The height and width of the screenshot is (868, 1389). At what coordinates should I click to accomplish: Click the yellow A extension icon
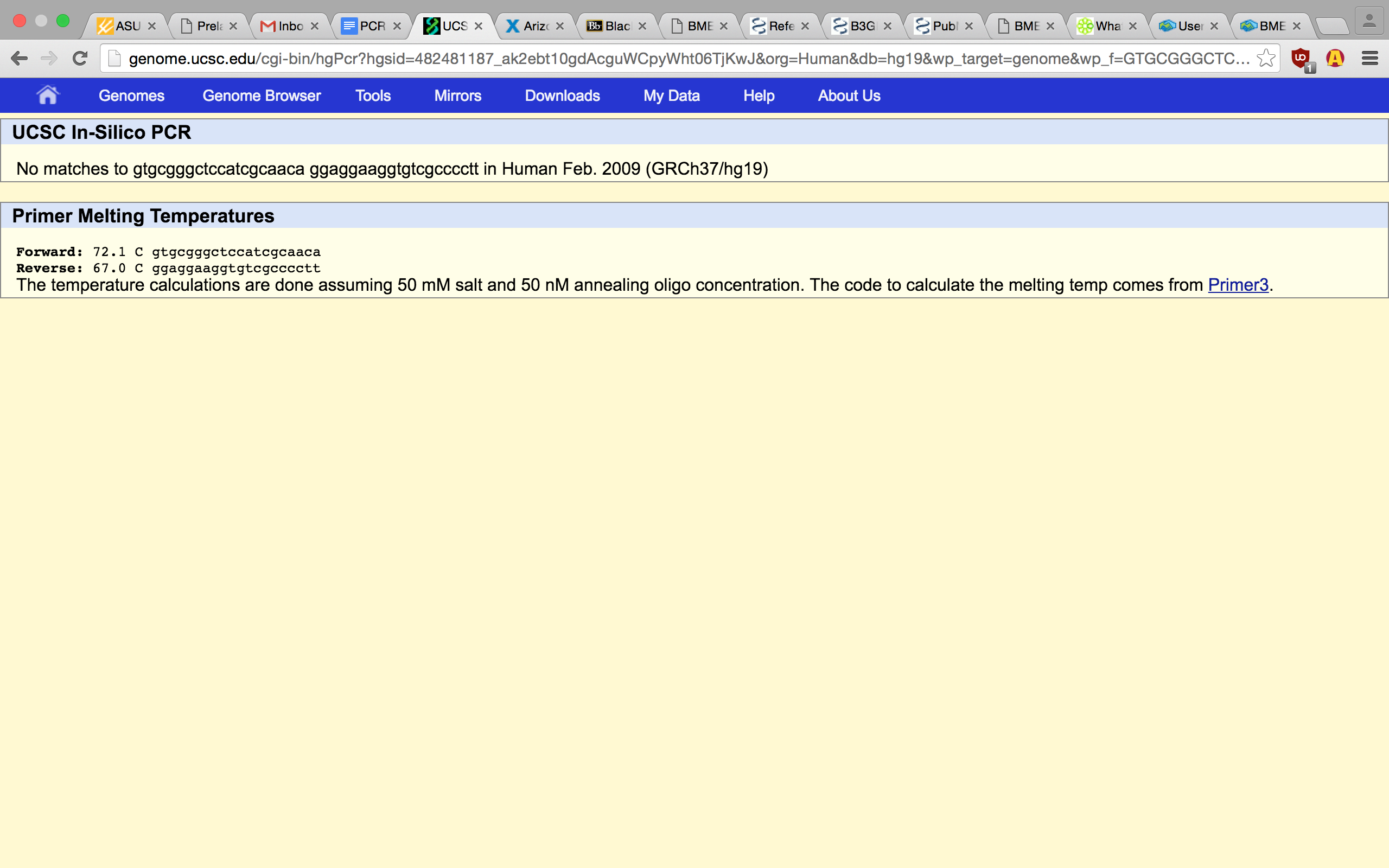pos(1335,58)
